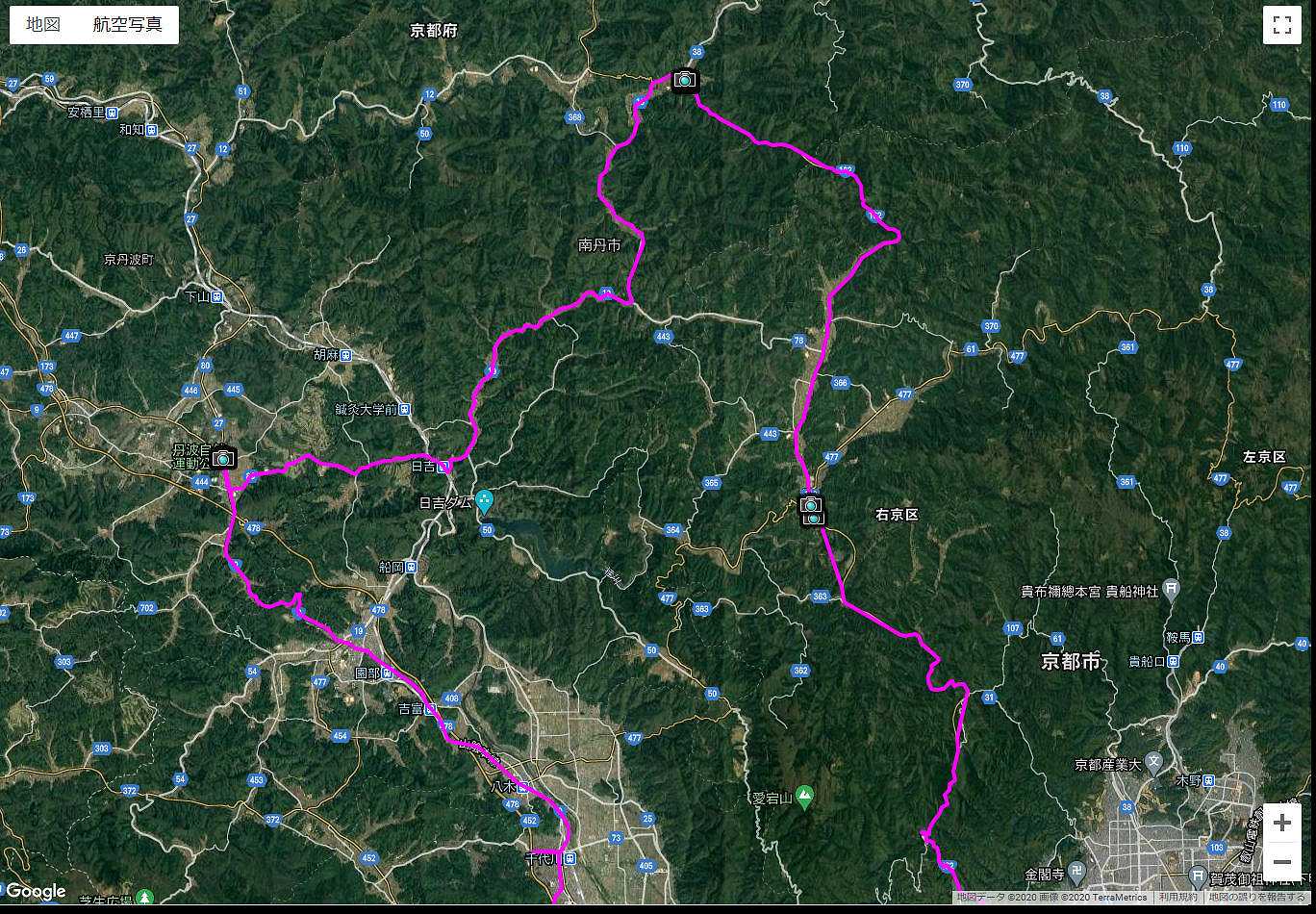The height and width of the screenshot is (914, 1316).
Task: Zoom in with plus button
Action: [1281, 824]
